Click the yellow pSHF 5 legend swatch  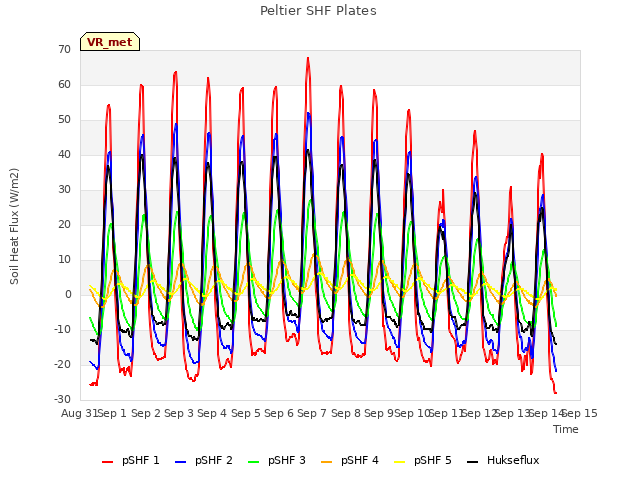tap(400, 462)
